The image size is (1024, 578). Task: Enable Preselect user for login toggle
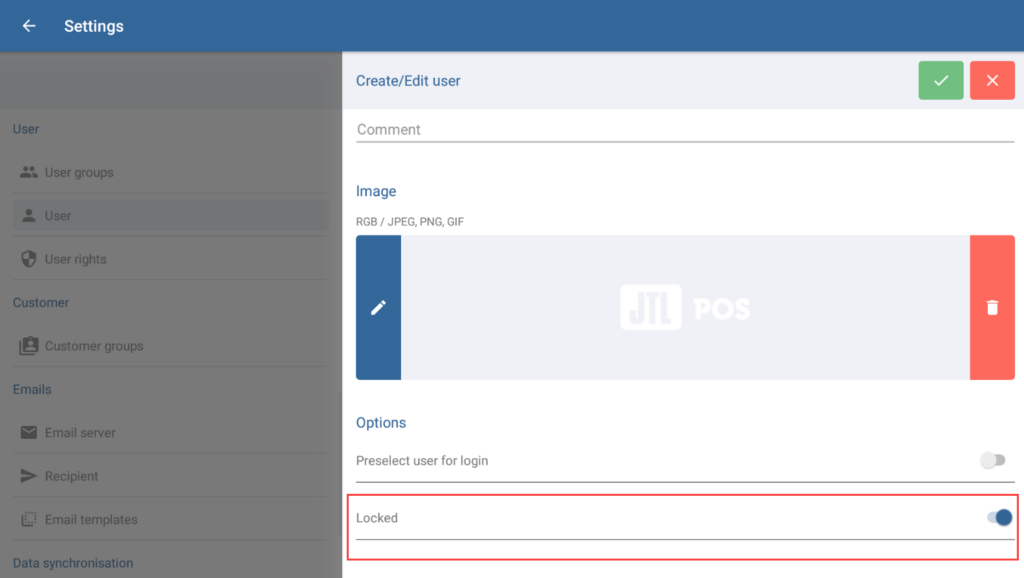(x=992, y=461)
